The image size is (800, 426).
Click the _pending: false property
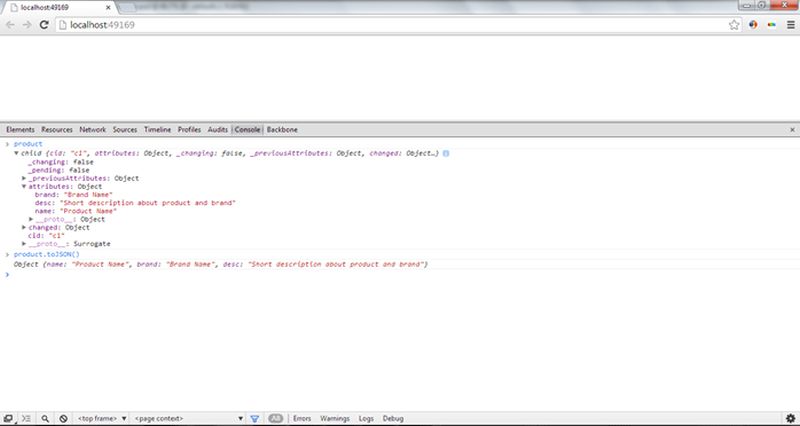click(x=59, y=170)
